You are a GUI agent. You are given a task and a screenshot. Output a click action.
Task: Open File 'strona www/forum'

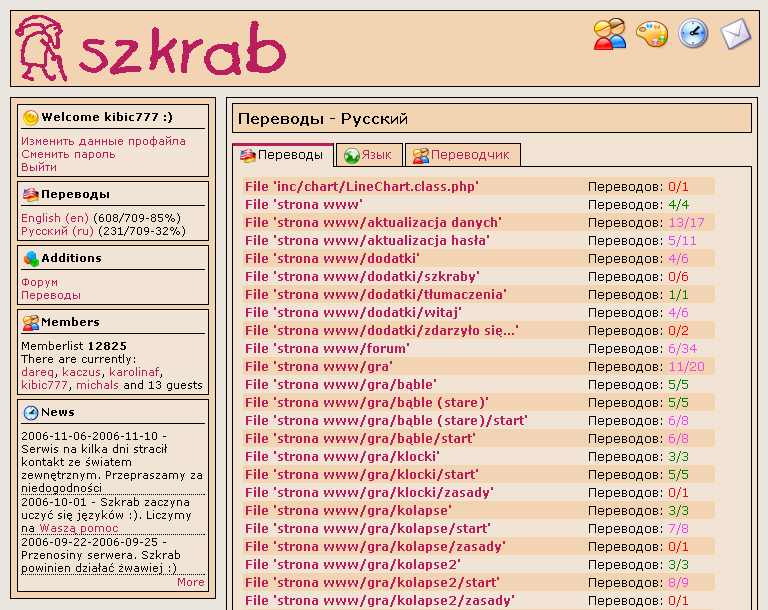[x=327, y=349]
